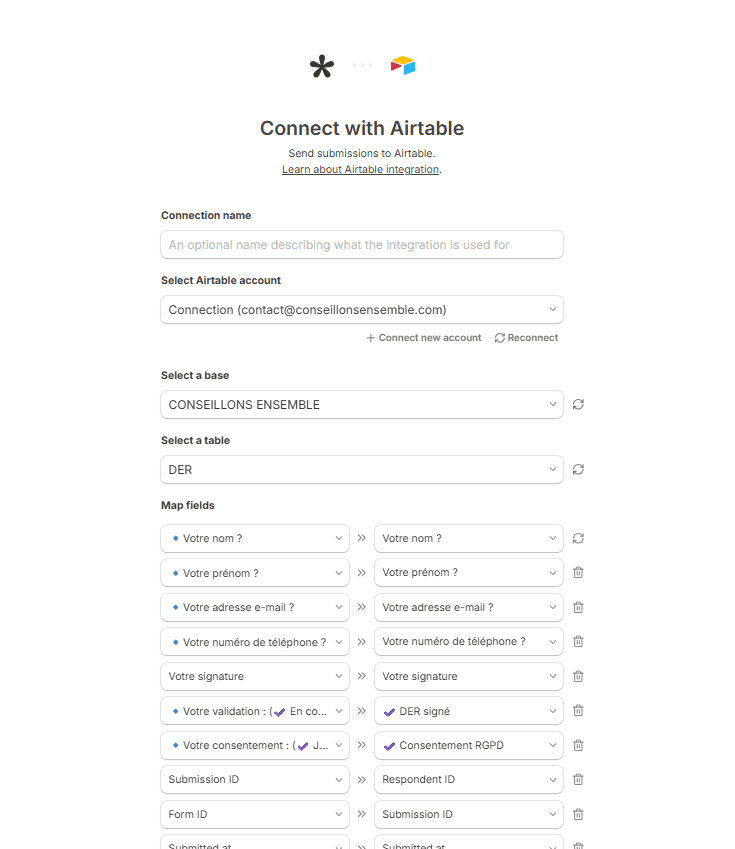
Task: Refresh the base list icon
Action: pos(578,405)
